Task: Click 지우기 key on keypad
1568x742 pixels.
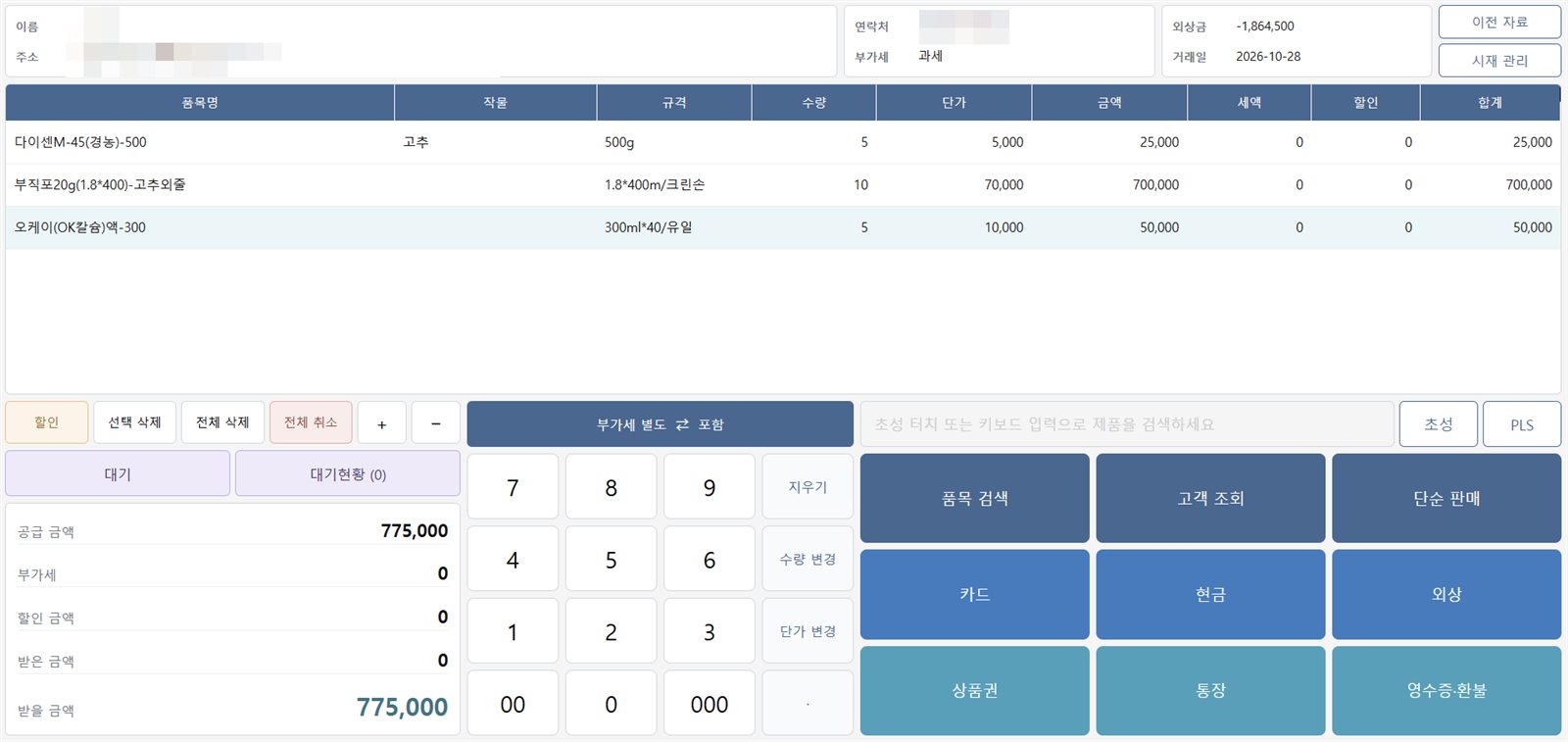Action: coord(808,487)
